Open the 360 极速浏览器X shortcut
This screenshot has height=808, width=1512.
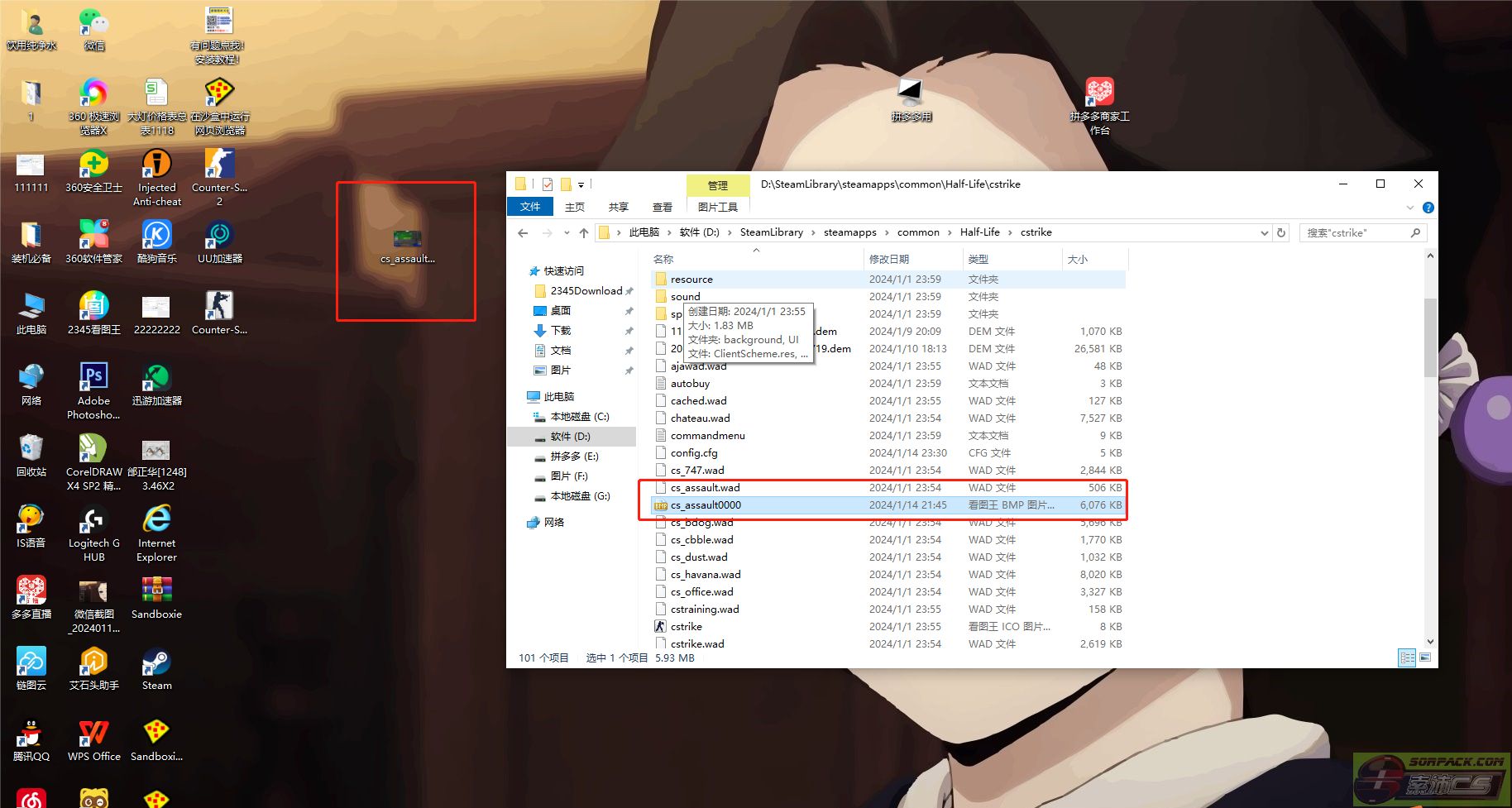pos(93,107)
